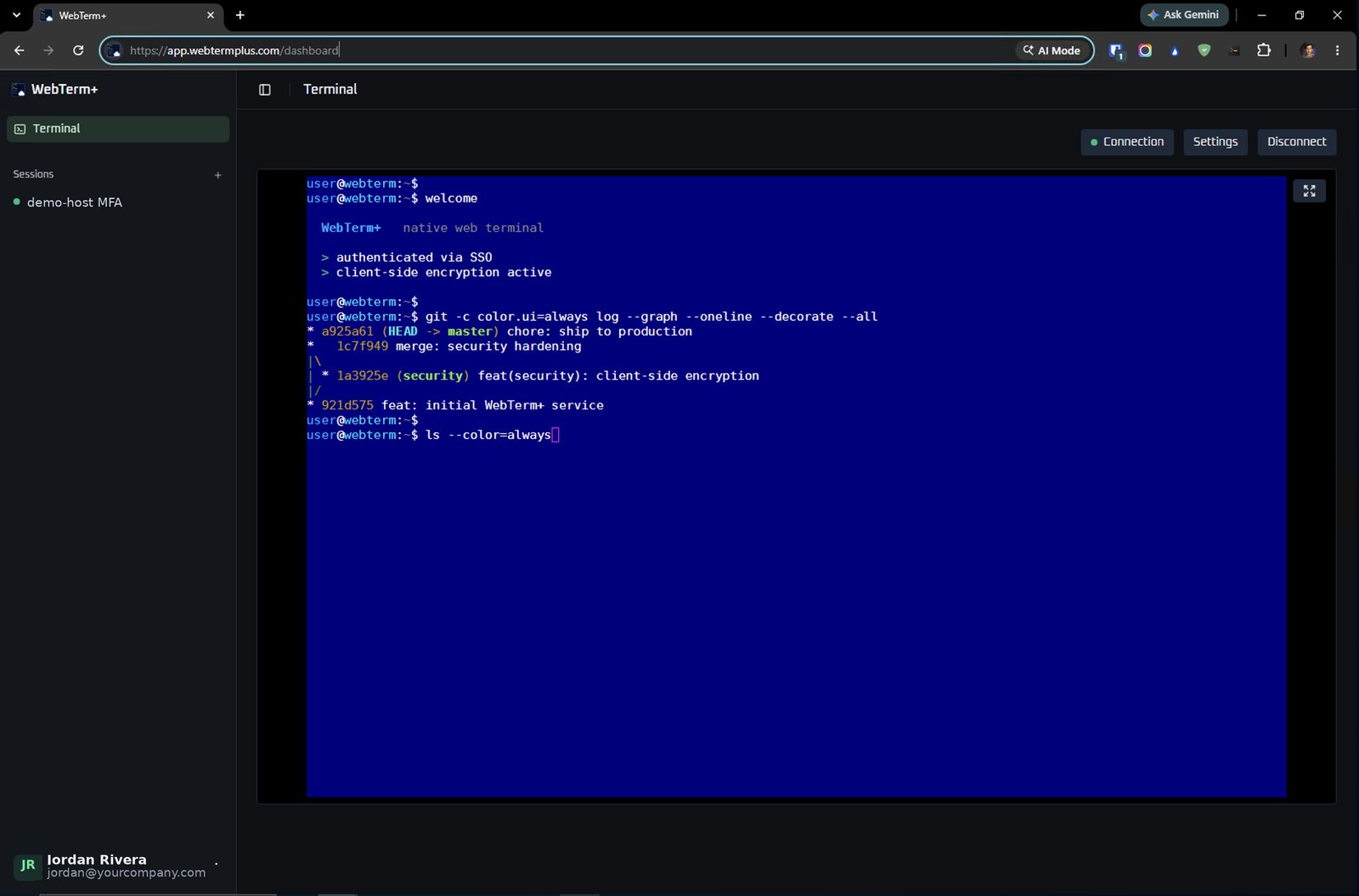
Task: Select the Terminal sidebar menu item
Action: click(118, 129)
